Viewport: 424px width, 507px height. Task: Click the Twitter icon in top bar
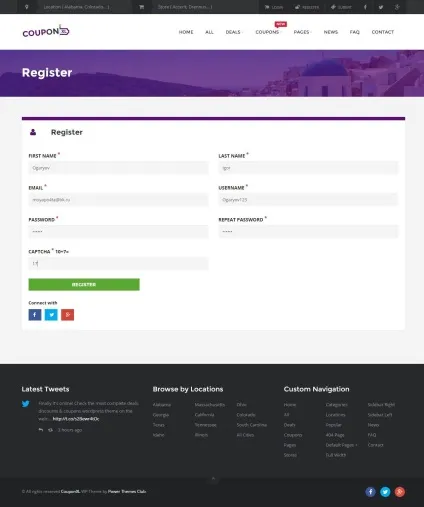381,7
